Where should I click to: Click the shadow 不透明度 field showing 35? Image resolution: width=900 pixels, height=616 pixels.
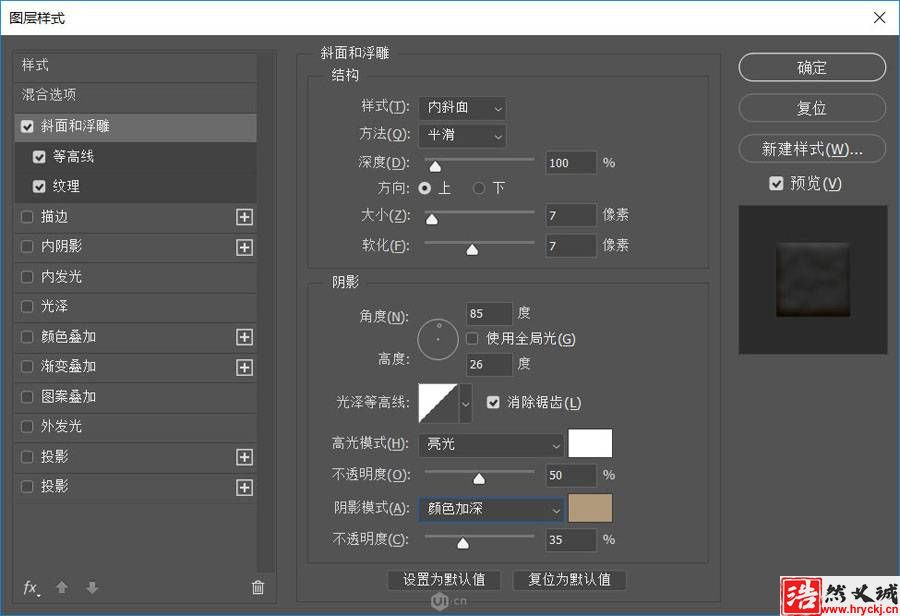click(x=571, y=540)
